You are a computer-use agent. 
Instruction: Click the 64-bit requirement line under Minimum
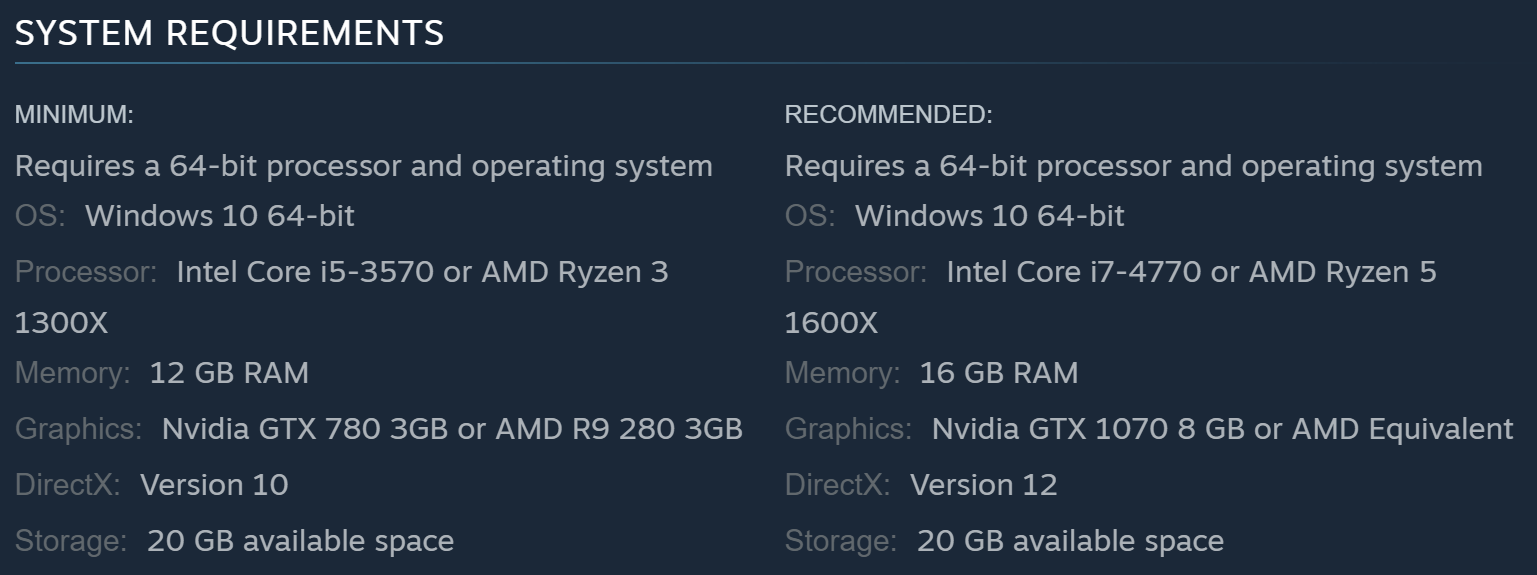coord(363,165)
